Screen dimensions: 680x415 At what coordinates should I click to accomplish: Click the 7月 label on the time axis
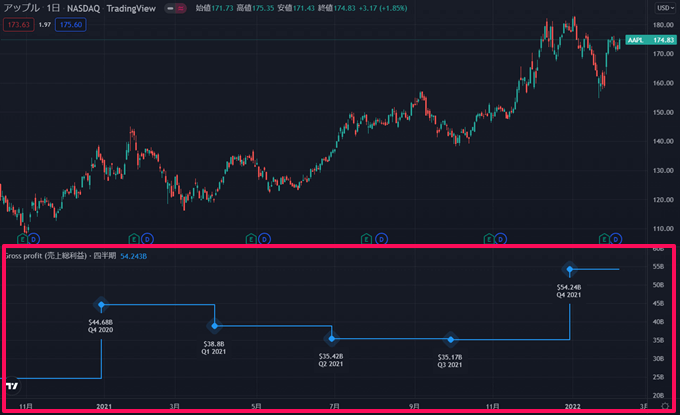pyautogui.click(x=334, y=406)
